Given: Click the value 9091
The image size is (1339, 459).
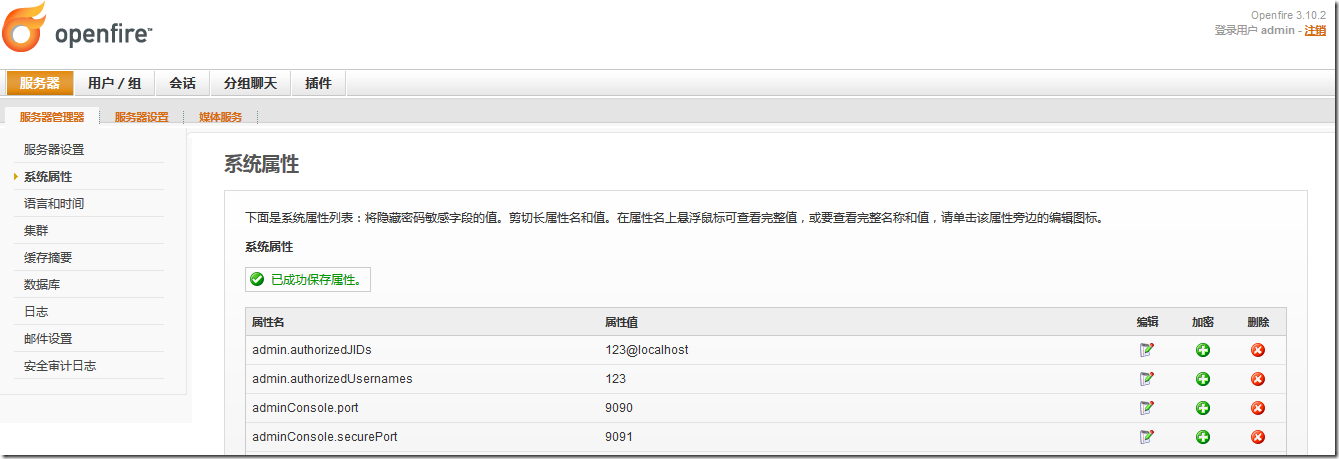Looking at the screenshot, I should point(619,437).
